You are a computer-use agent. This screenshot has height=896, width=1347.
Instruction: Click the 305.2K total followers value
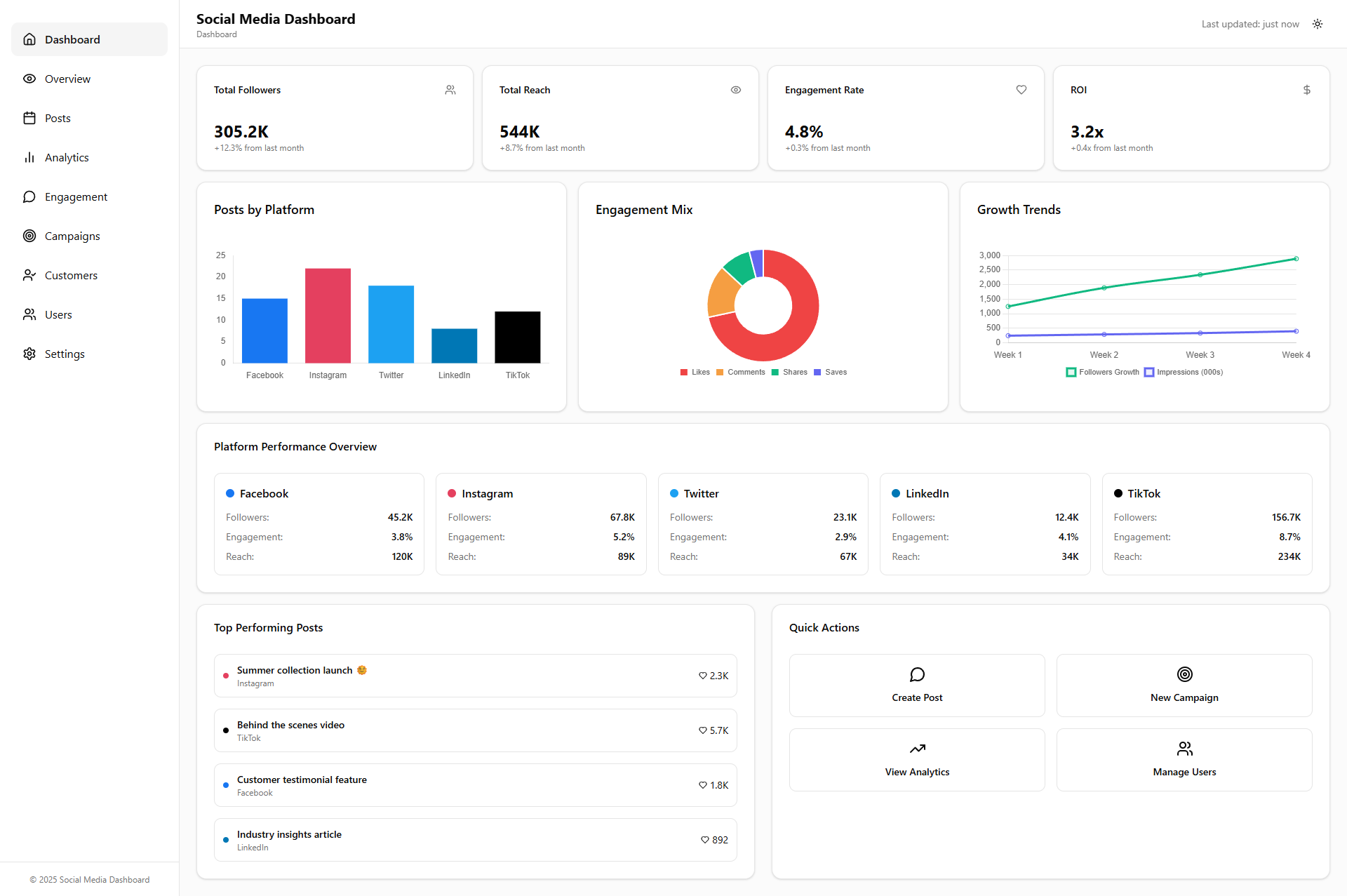tap(241, 131)
